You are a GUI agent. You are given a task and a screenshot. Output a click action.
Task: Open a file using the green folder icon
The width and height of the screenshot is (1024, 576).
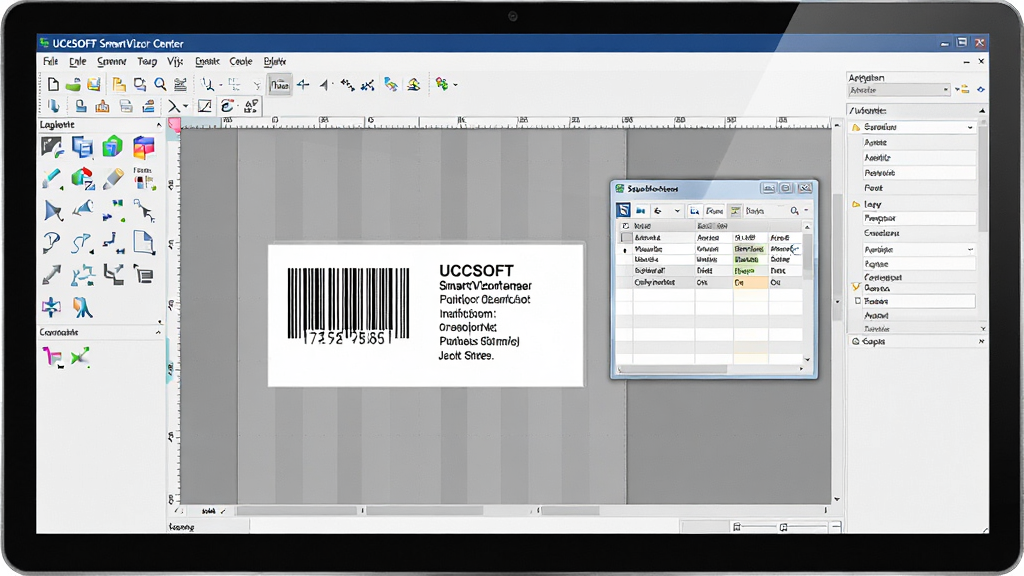73,84
